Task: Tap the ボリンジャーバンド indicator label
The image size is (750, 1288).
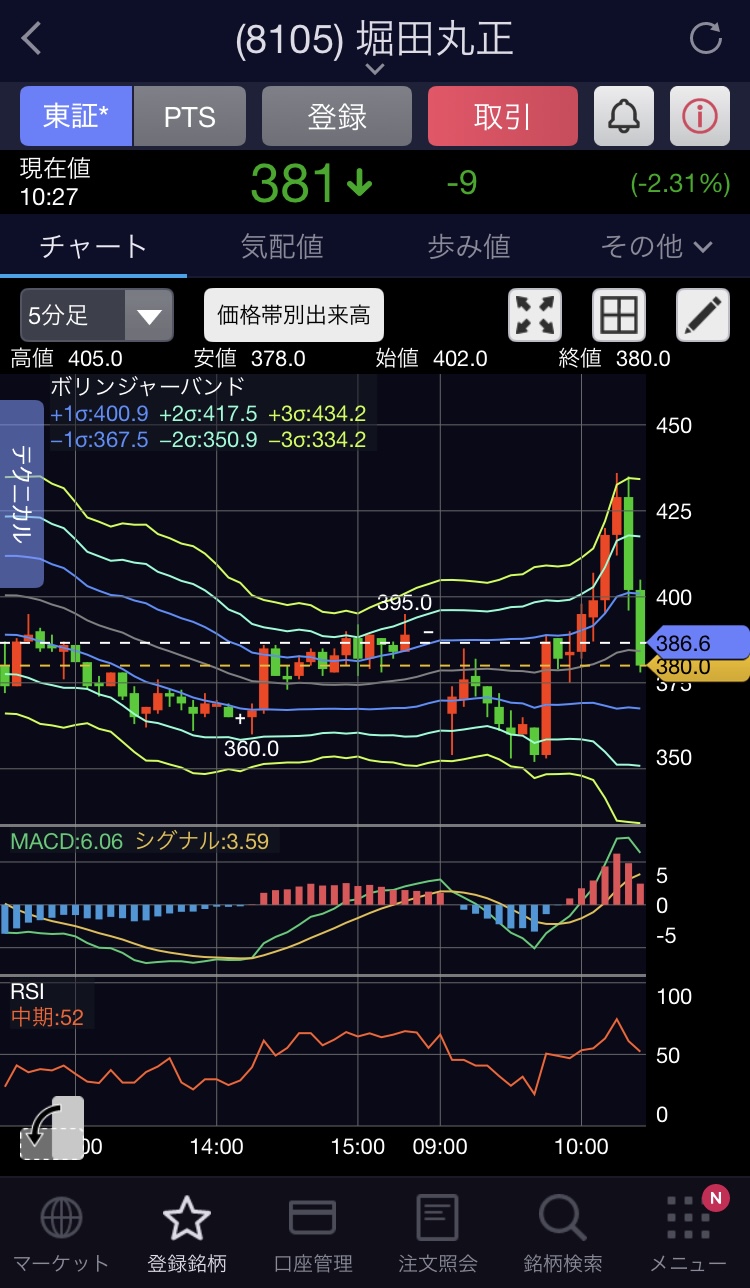Action: [147, 387]
